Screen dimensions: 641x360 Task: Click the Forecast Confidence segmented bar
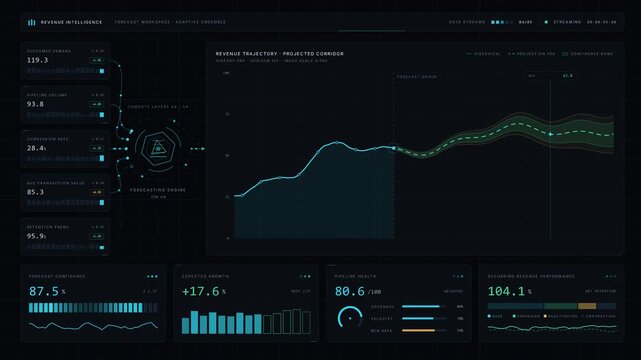coord(93,308)
